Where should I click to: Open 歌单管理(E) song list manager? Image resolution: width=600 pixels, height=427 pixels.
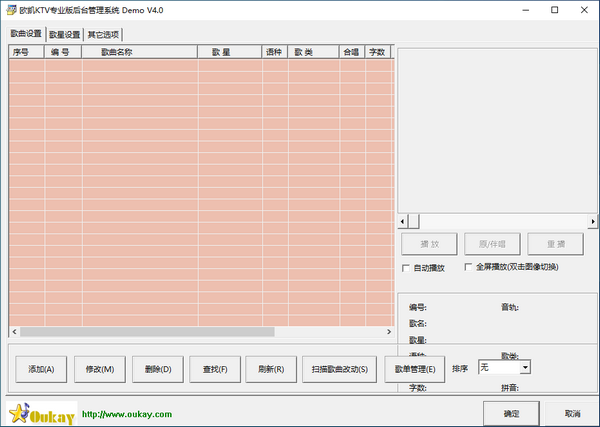(x=414, y=369)
